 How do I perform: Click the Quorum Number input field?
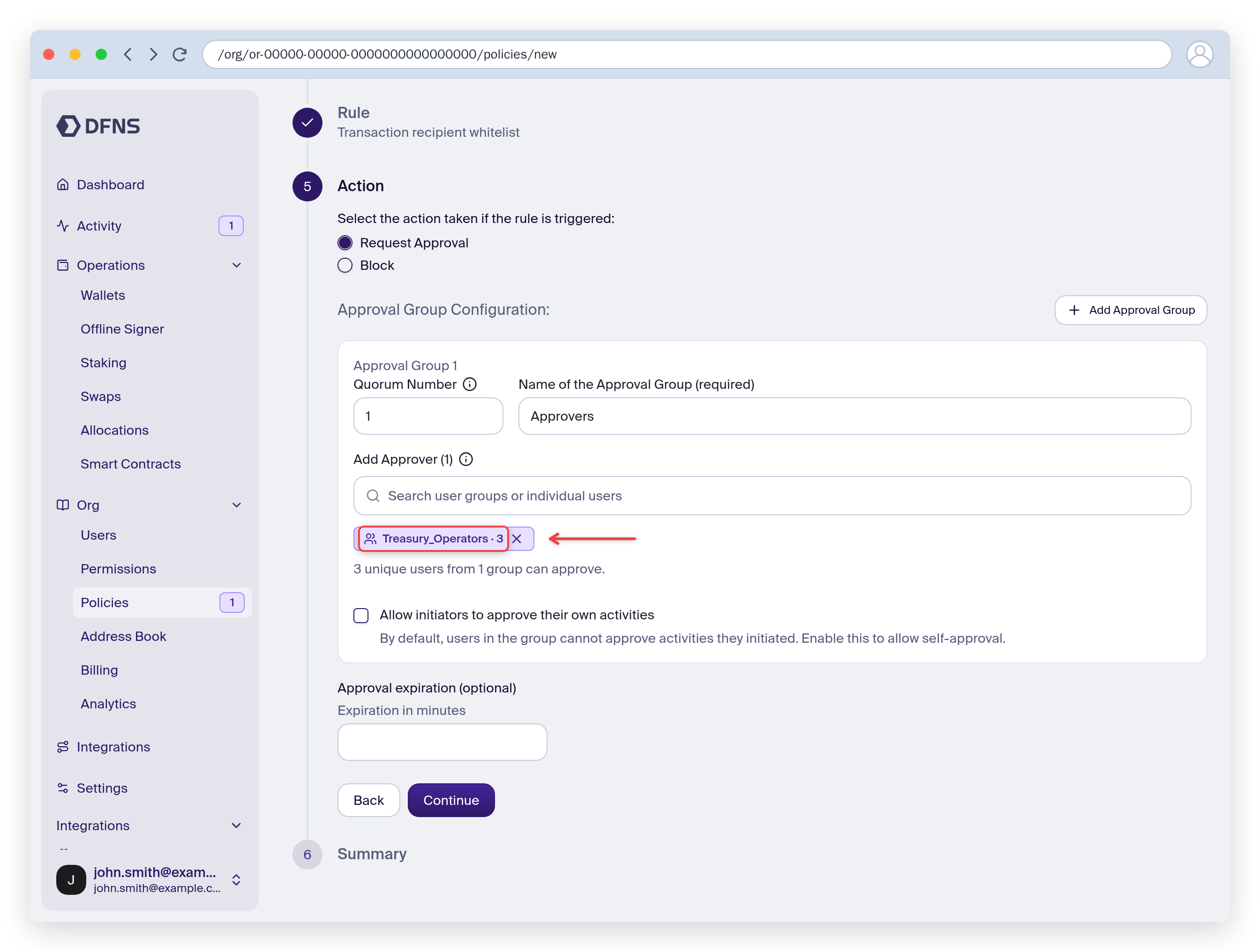tap(428, 416)
